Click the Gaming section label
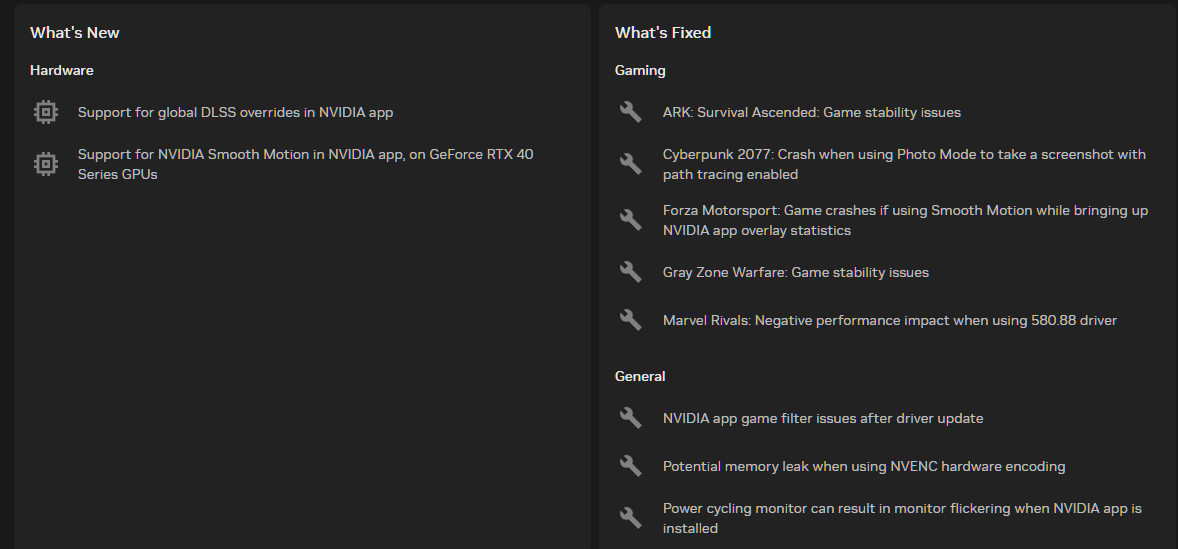 point(640,70)
